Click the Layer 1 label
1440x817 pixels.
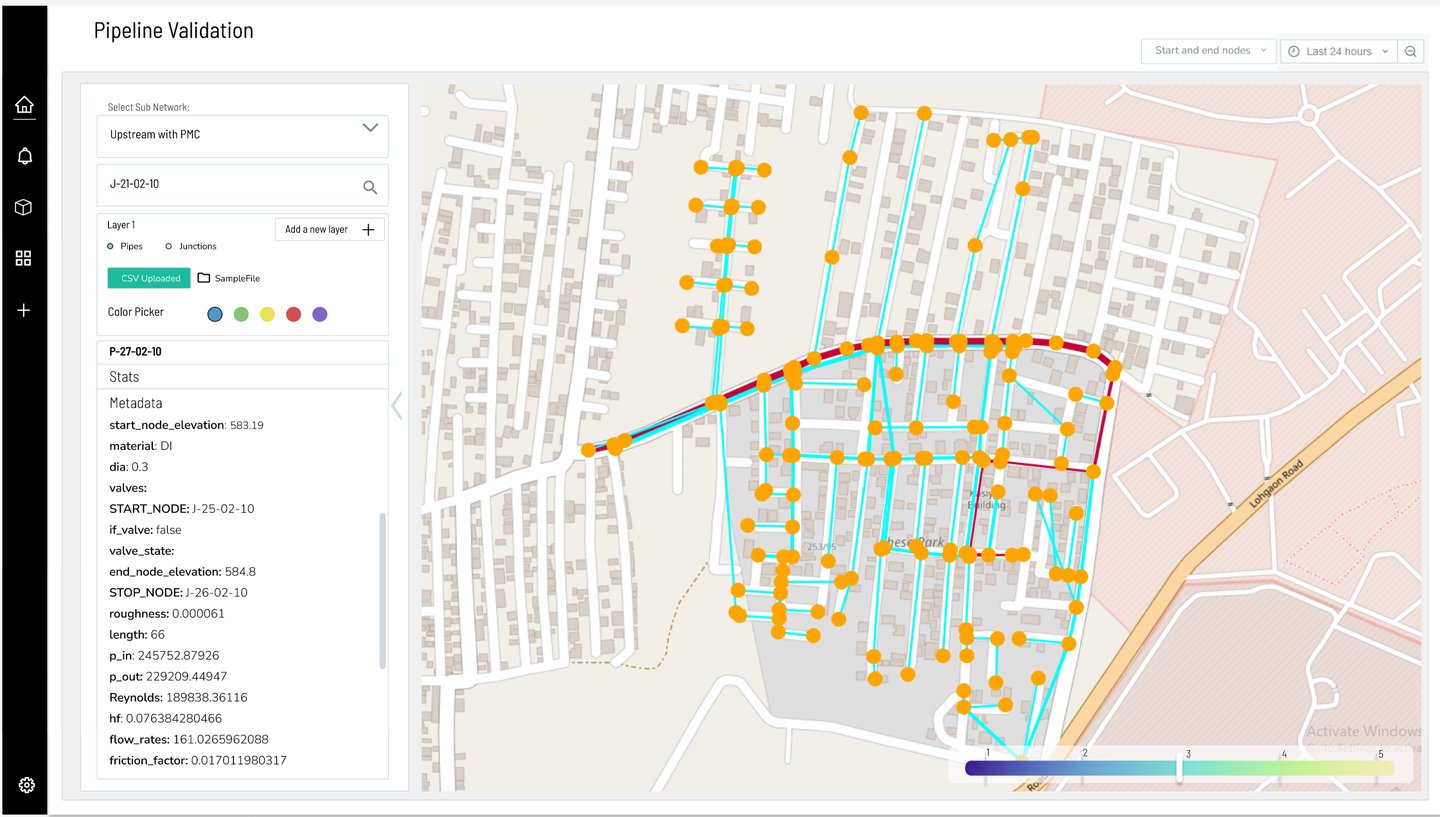pos(121,225)
